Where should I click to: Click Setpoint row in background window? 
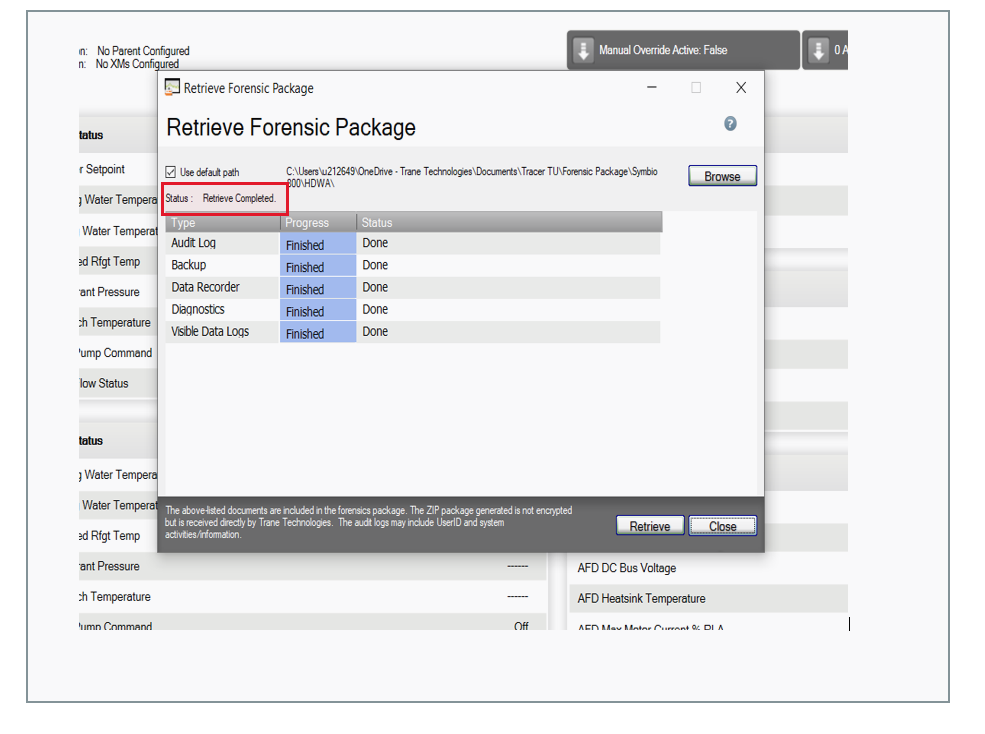(118, 169)
